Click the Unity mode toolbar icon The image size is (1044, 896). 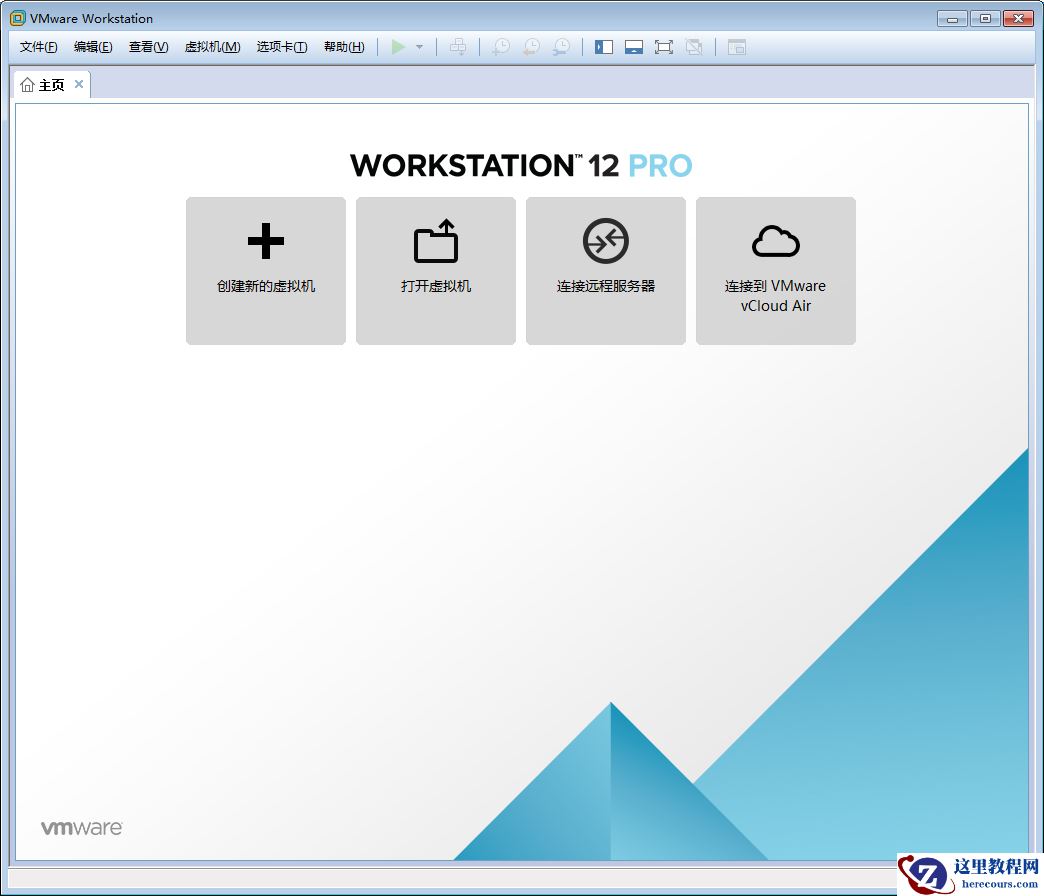click(694, 47)
